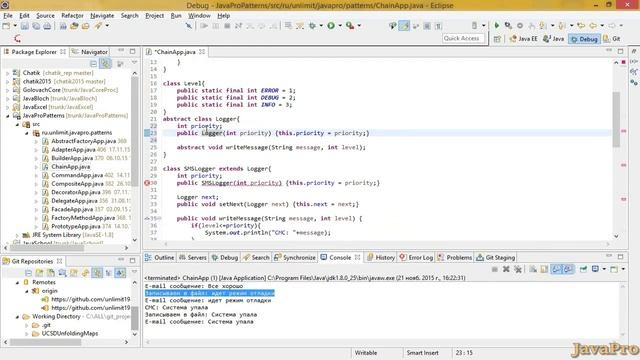Click the Debug bug icon in the toolbar

tap(313, 26)
